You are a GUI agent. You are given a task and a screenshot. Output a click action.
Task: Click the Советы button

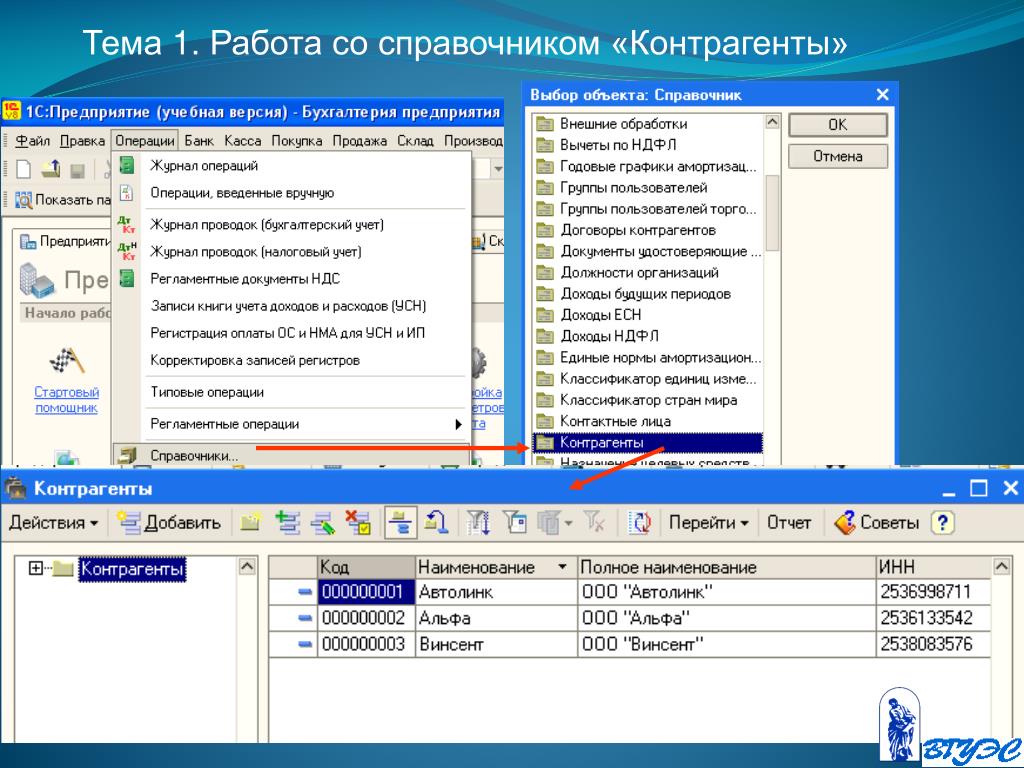(x=876, y=522)
